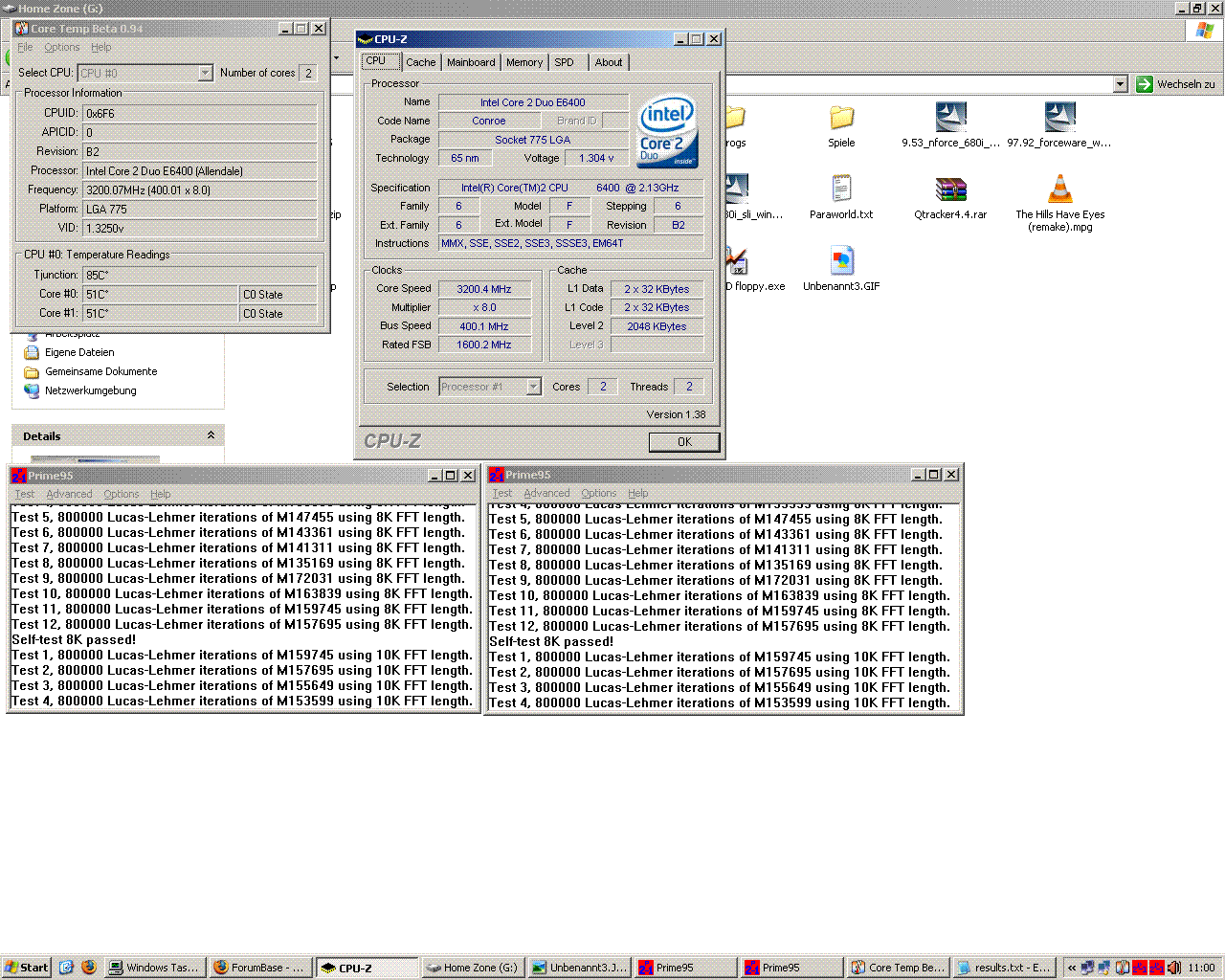The width and height of the screenshot is (1225, 980).
Task: Click the Code Name Conroe value
Action: (x=489, y=121)
